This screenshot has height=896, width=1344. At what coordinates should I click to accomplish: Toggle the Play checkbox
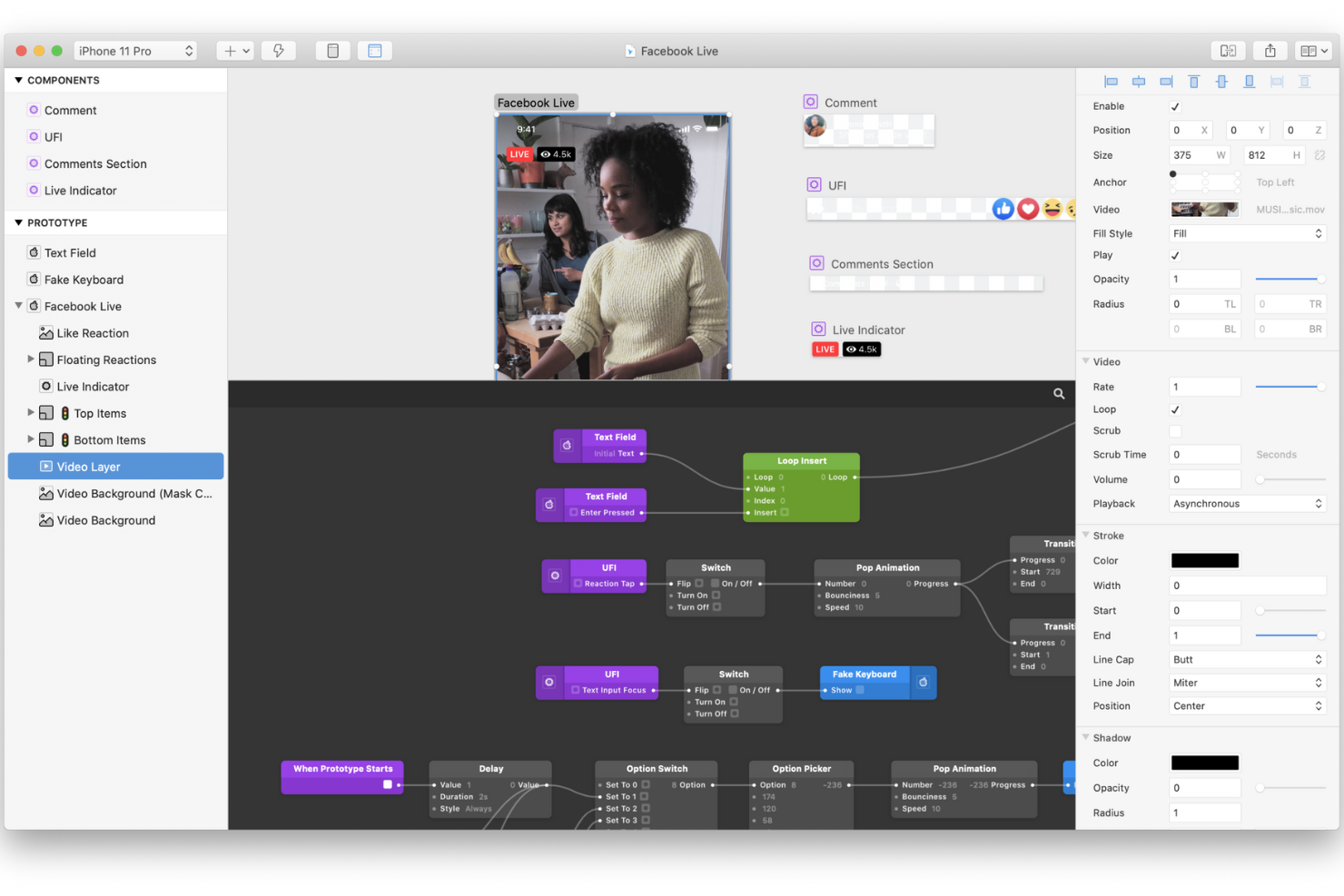(1175, 255)
